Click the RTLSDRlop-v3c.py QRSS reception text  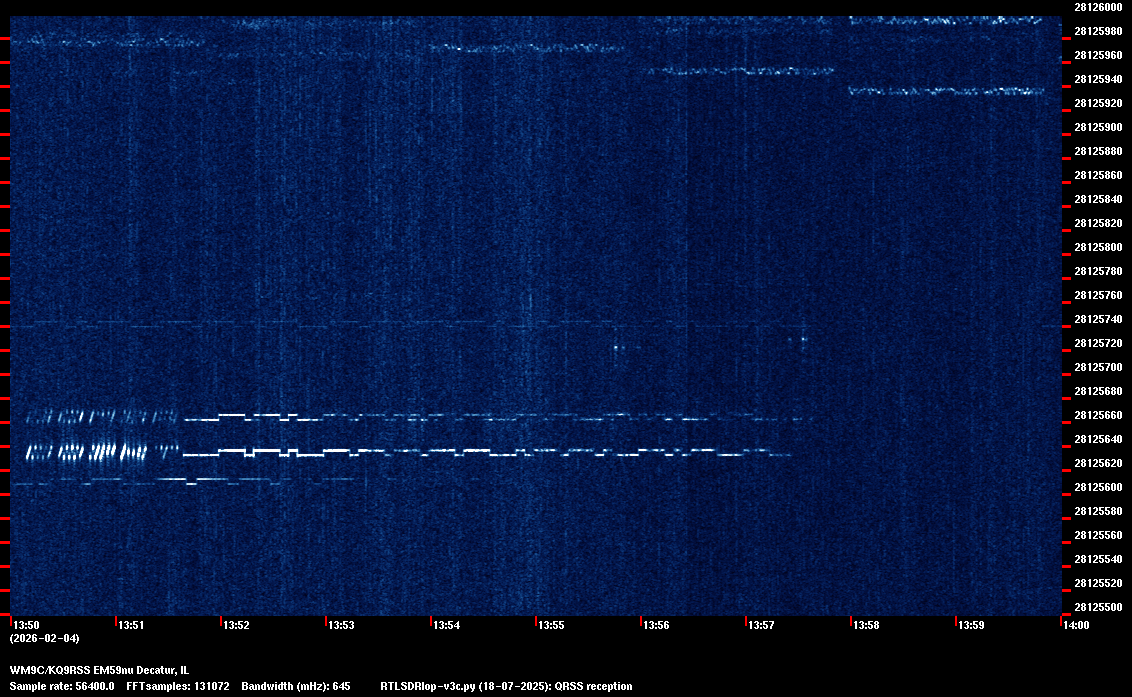click(x=506, y=686)
